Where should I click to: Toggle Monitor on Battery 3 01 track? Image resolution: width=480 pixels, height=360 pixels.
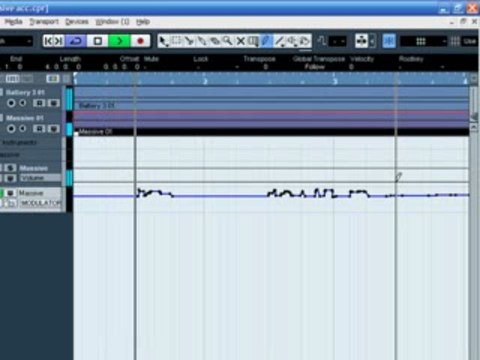click(23, 103)
